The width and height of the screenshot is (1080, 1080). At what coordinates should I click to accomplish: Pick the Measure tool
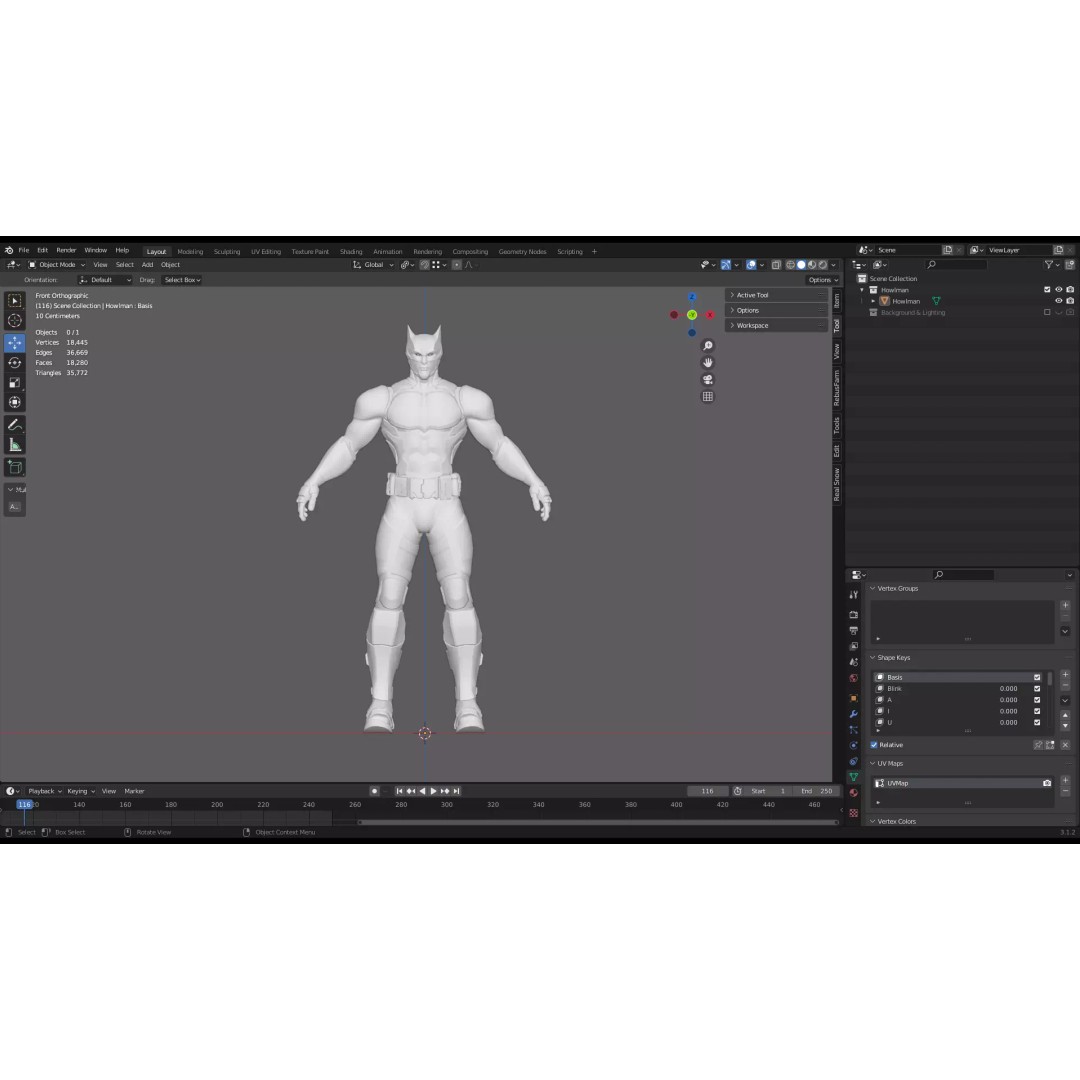pyautogui.click(x=14, y=445)
